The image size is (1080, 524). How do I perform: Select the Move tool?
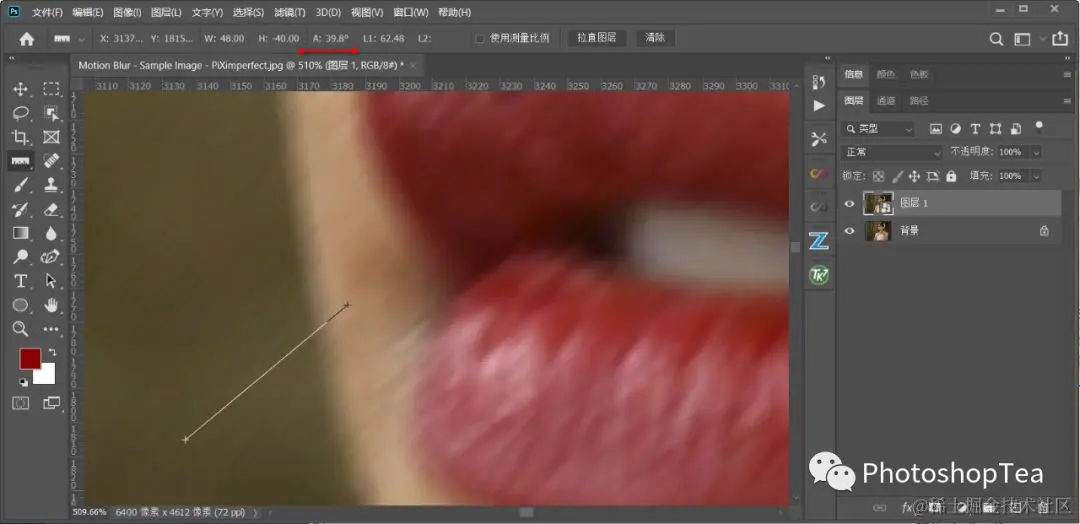pyautogui.click(x=21, y=89)
